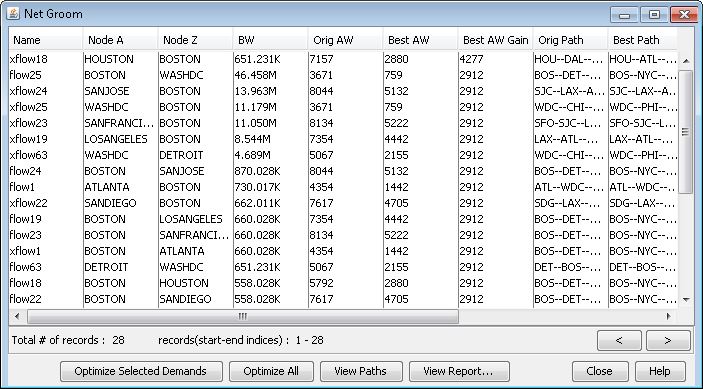Viewport: 703px width, 389px height.
Task: Click BW value 11.179M
Action: (255, 107)
